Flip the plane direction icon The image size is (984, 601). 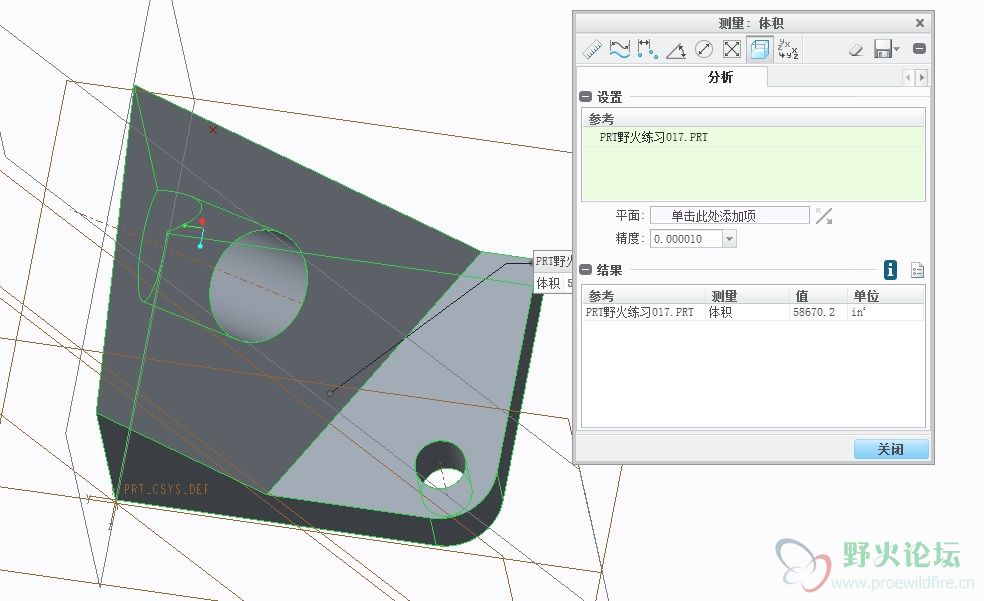coord(824,216)
